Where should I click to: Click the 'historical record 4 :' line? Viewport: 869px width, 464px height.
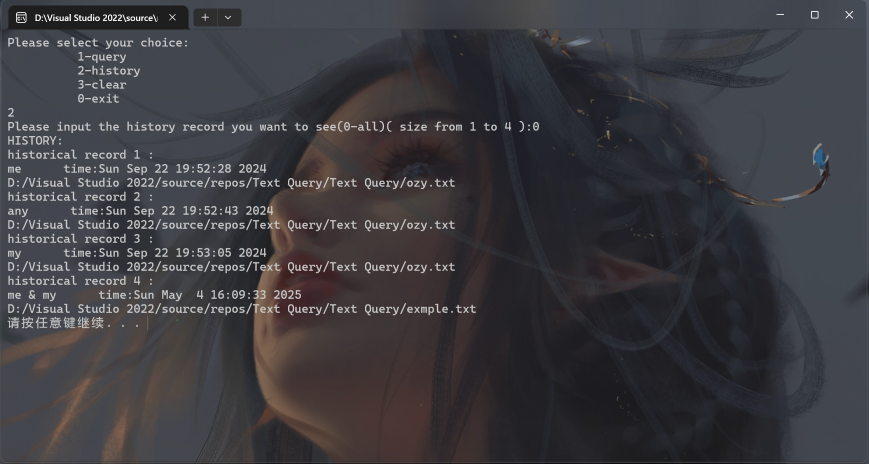pos(80,281)
